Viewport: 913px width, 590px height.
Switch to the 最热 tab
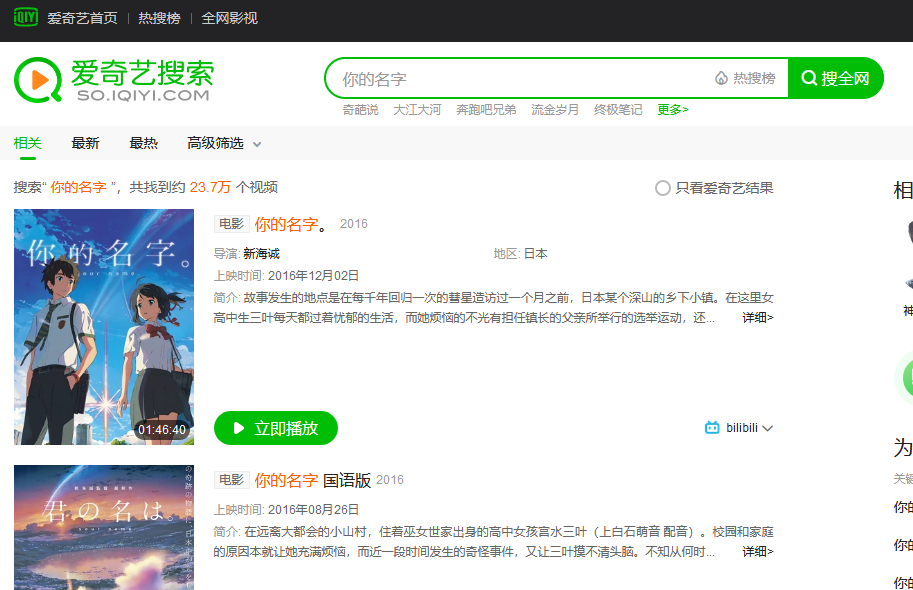click(x=143, y=143)
